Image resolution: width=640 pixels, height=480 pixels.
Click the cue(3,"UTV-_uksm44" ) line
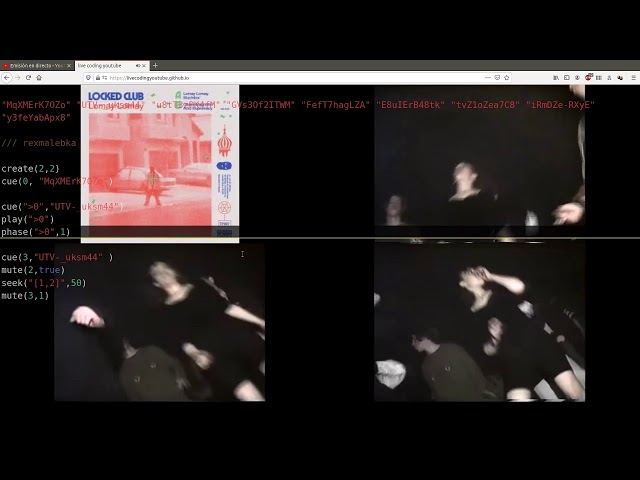point(57,257)
